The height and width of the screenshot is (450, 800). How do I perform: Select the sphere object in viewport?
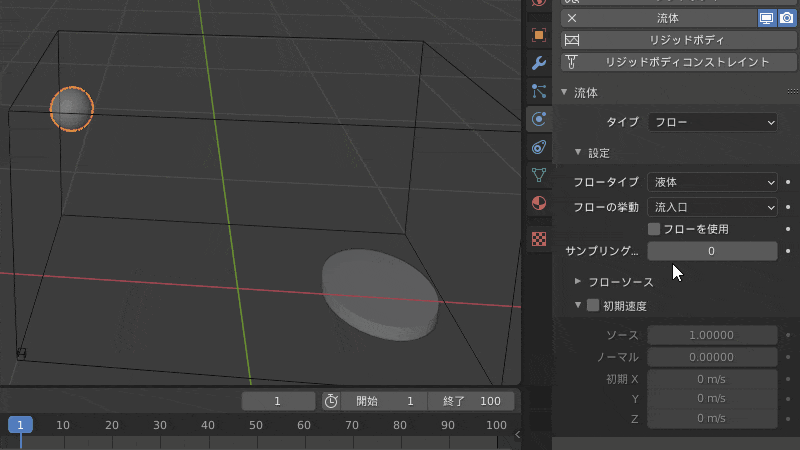click(x=71, y=109)
